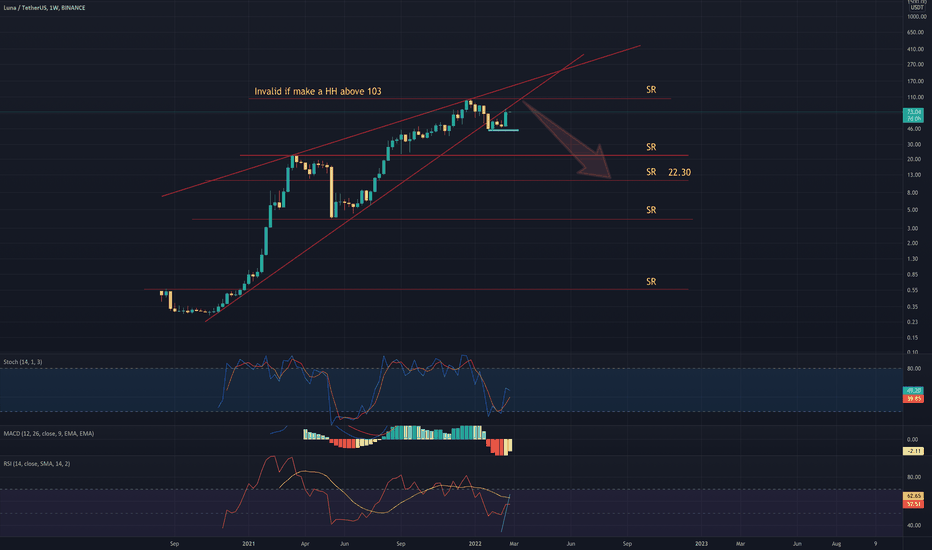932x550 pixels.
Task: Click the 270.00 price scale label
Action: [x=917, y=64]
